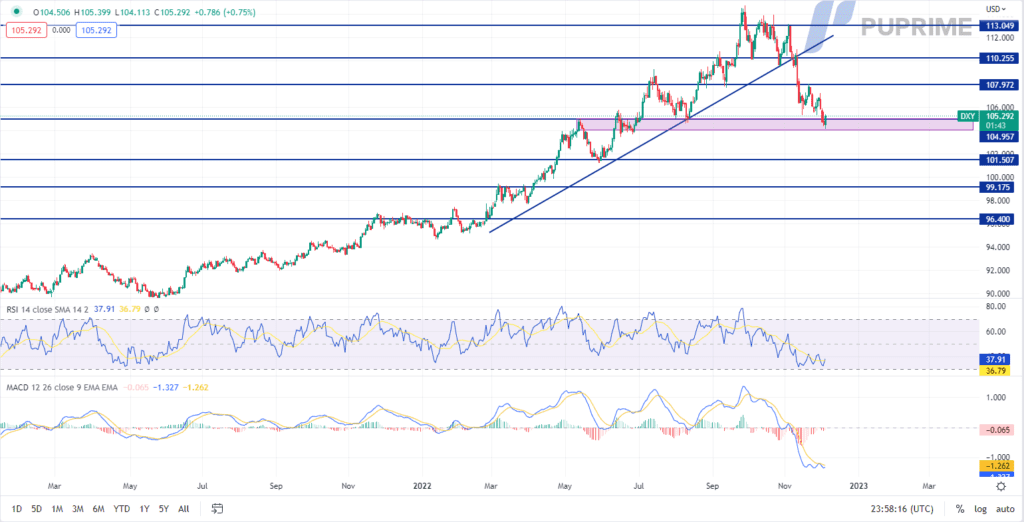Image resolution: width=1024 pixels, height=522 pixels.
Task: Click the yellow 36.79 RSI axis label
Action: click(997, 370)
